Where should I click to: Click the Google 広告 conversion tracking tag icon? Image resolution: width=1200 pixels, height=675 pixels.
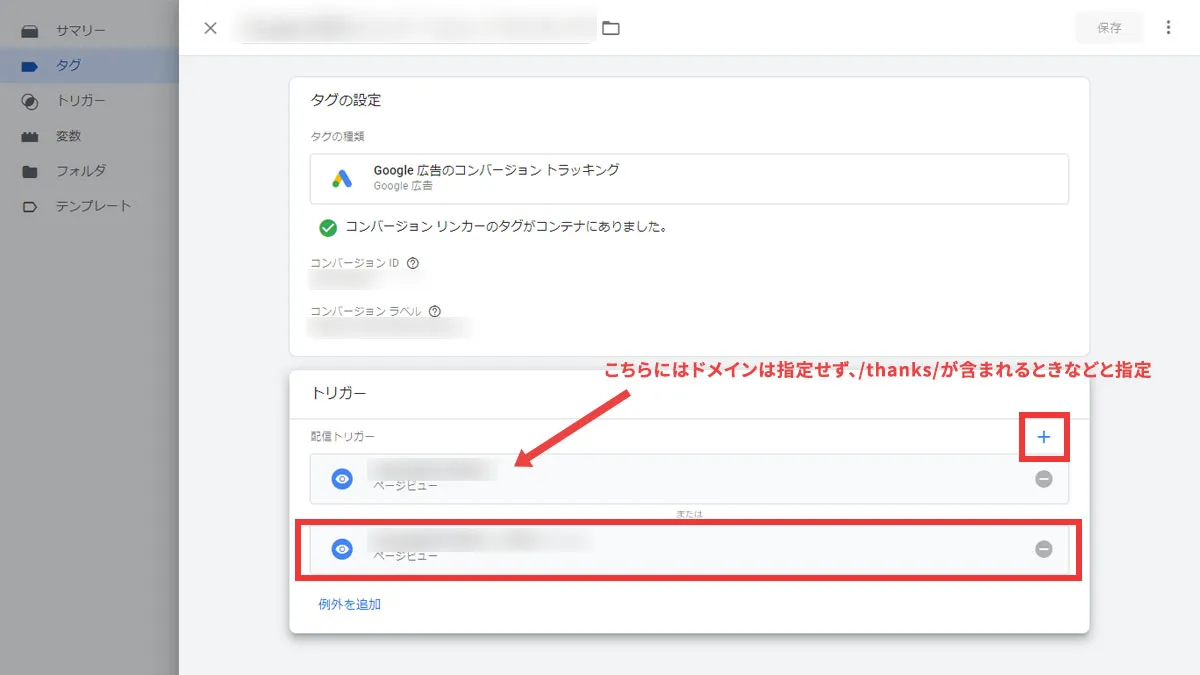click(340, 179)
